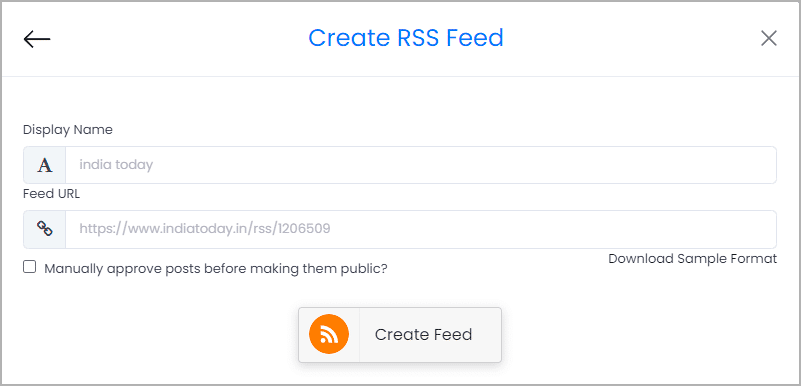Click the Display Name label
This screenshot has height=386, width=801.
coord(68,130)
